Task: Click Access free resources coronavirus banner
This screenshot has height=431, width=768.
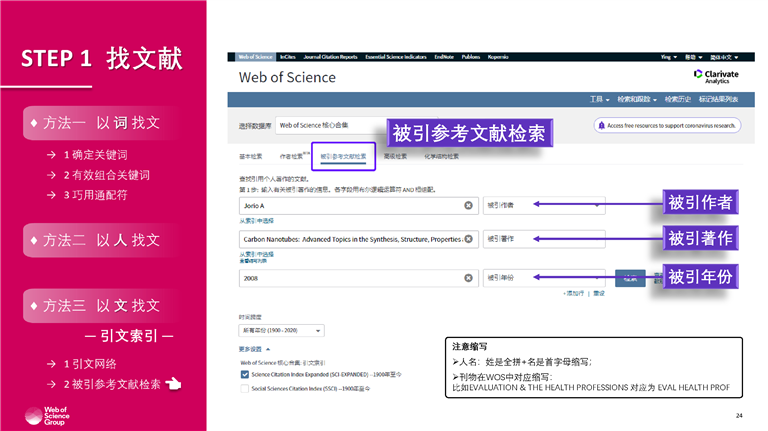Action: click(x=667, y=125)
